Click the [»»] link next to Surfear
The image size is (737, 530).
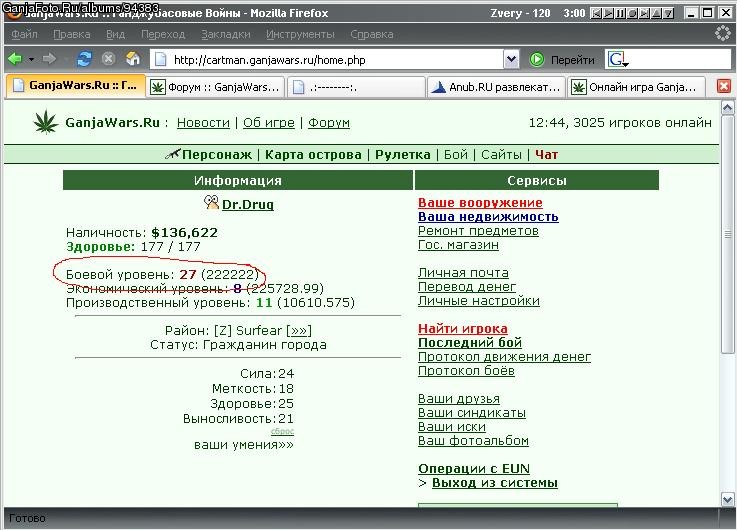click(x=299, y=330)
